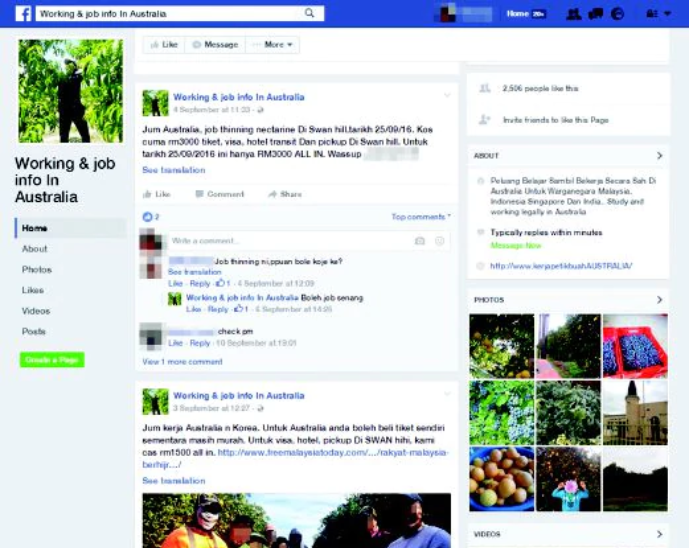Screen dimensions: 689x548
Task: Select Posts in the page sidebar
Action: [x=34, y=331]
